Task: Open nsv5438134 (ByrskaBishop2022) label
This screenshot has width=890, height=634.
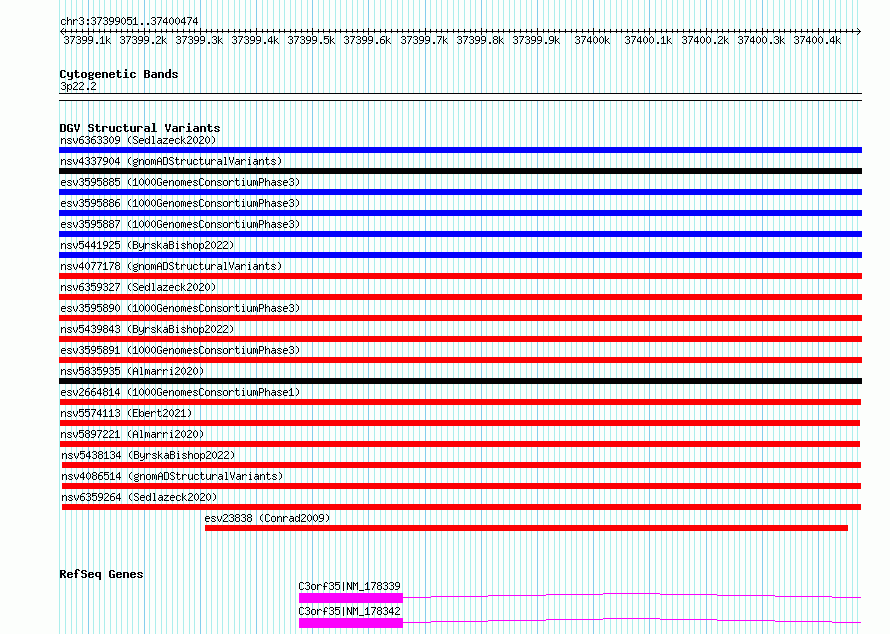Action: (x=148, y=455)
